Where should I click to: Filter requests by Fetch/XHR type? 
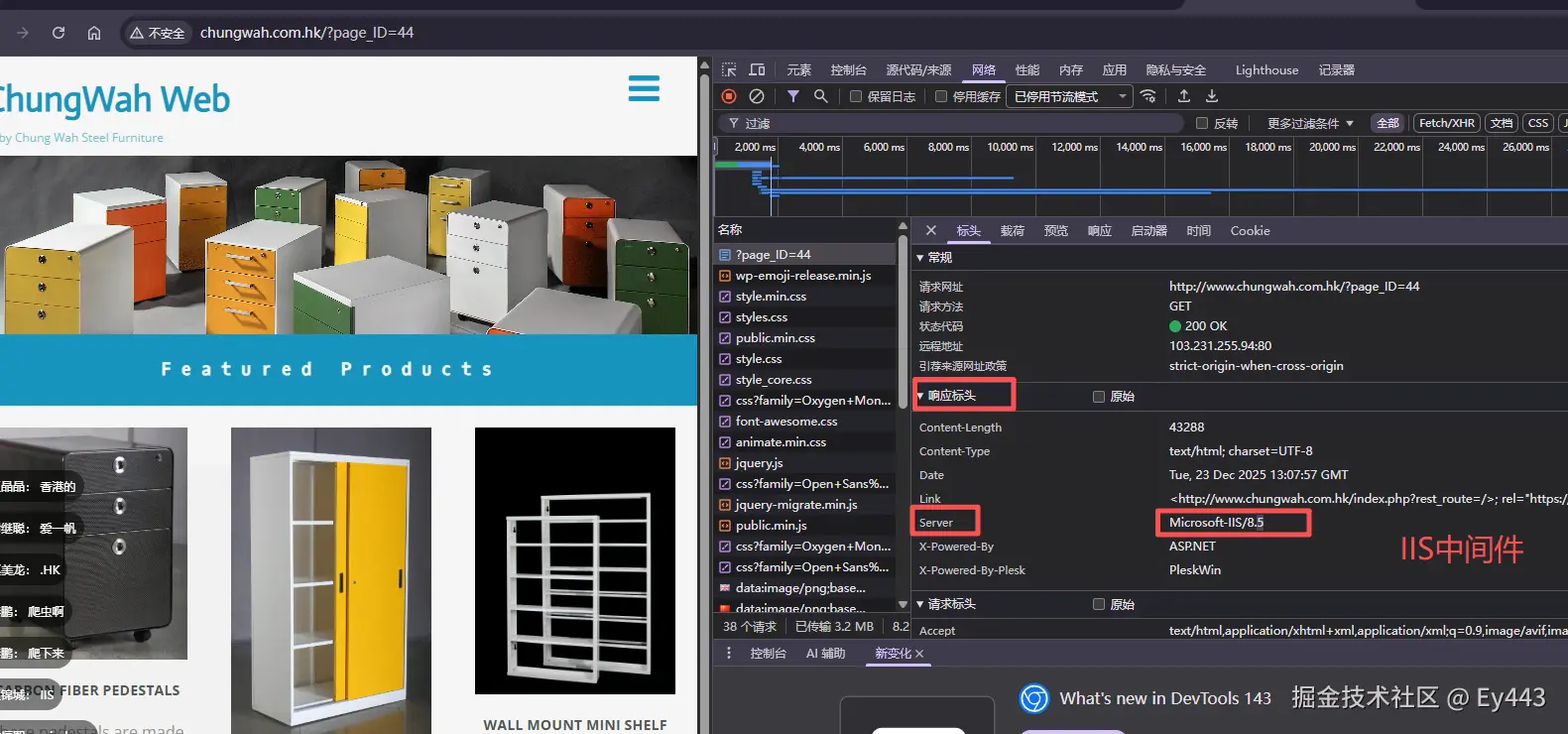(1447, 123)
